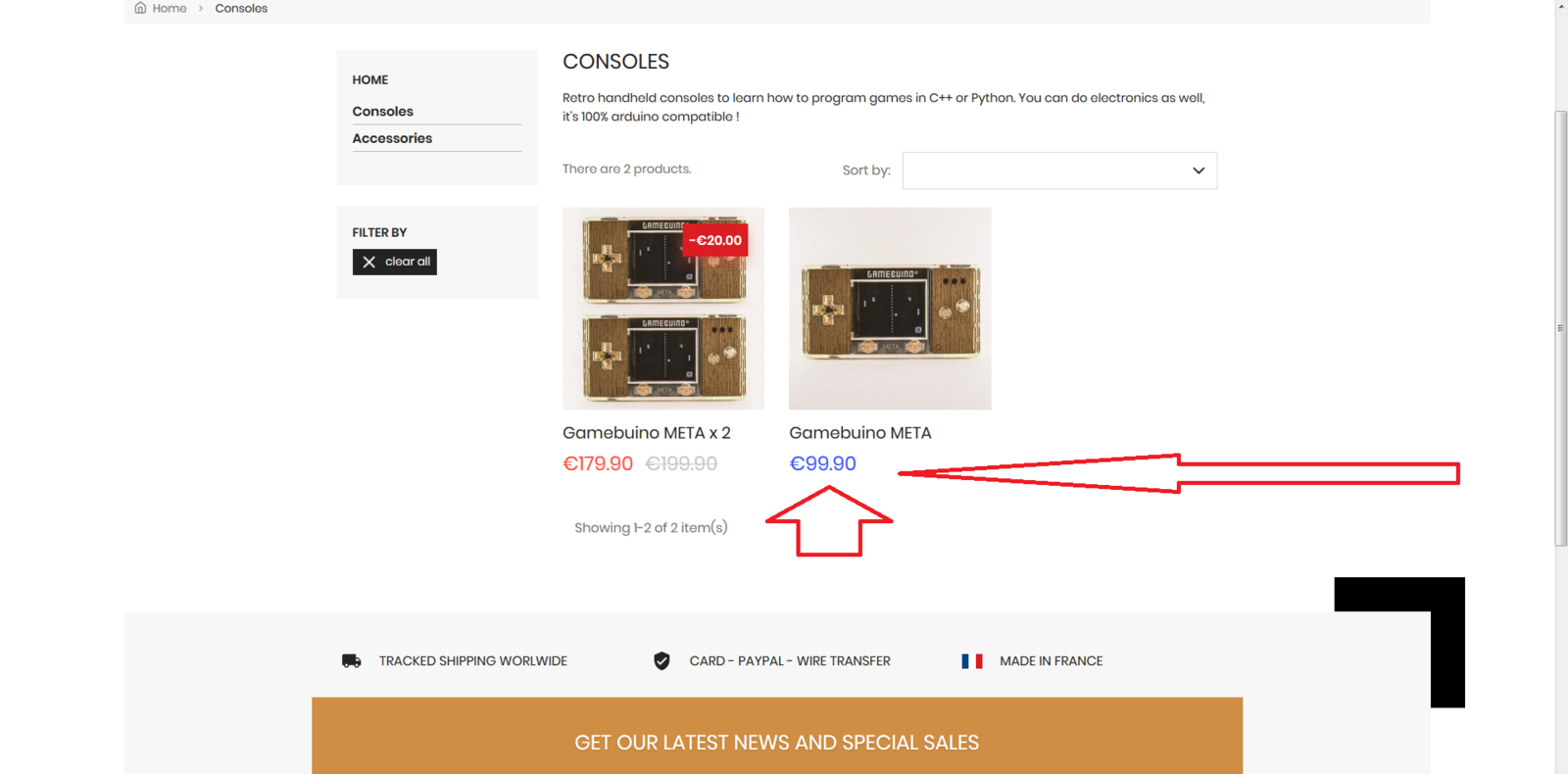Image resolution: width=1568 pixels, height=774 pixels.
Task: Select the single Gamebuino META thumbnail
Action: (890, 309)
